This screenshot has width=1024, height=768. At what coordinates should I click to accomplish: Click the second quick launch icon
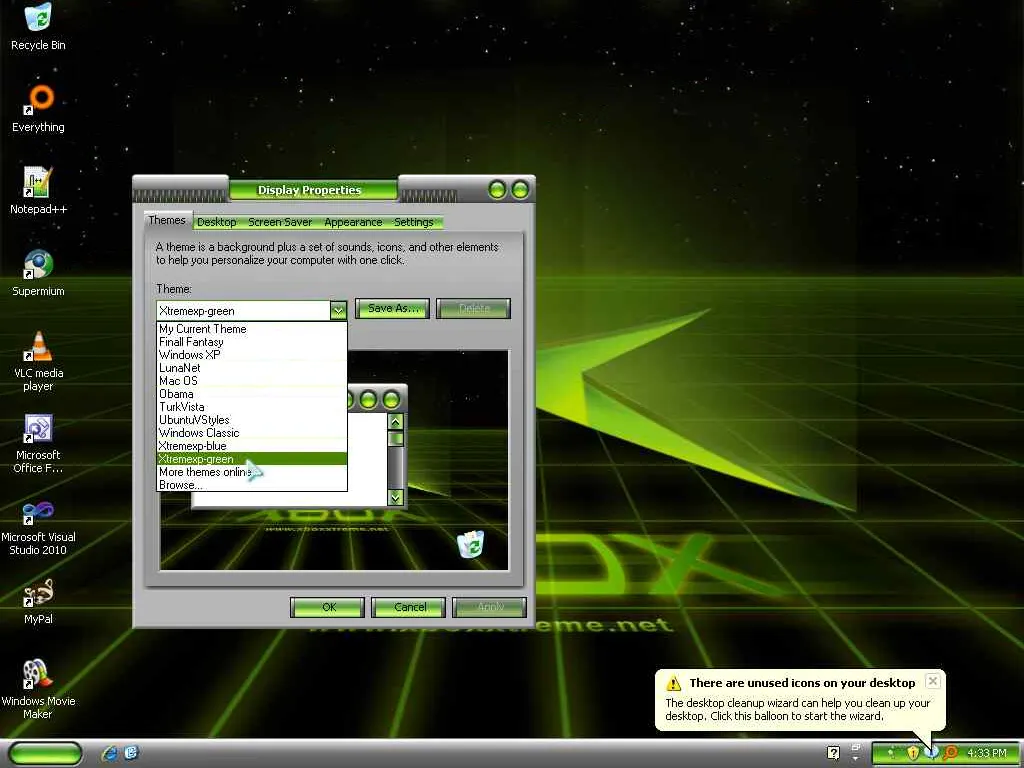131,753
